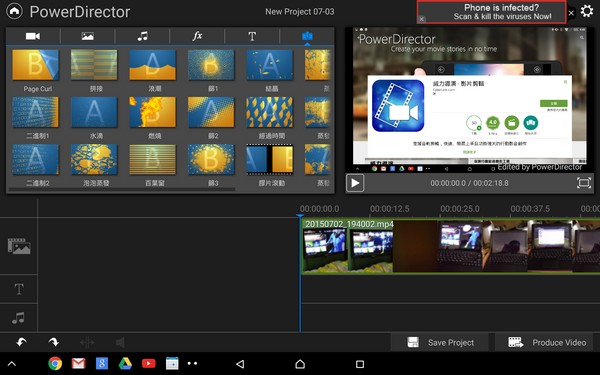Open Google search app in taskbar
The width and height of the screenshot is (600, 375).
[102, 363]
